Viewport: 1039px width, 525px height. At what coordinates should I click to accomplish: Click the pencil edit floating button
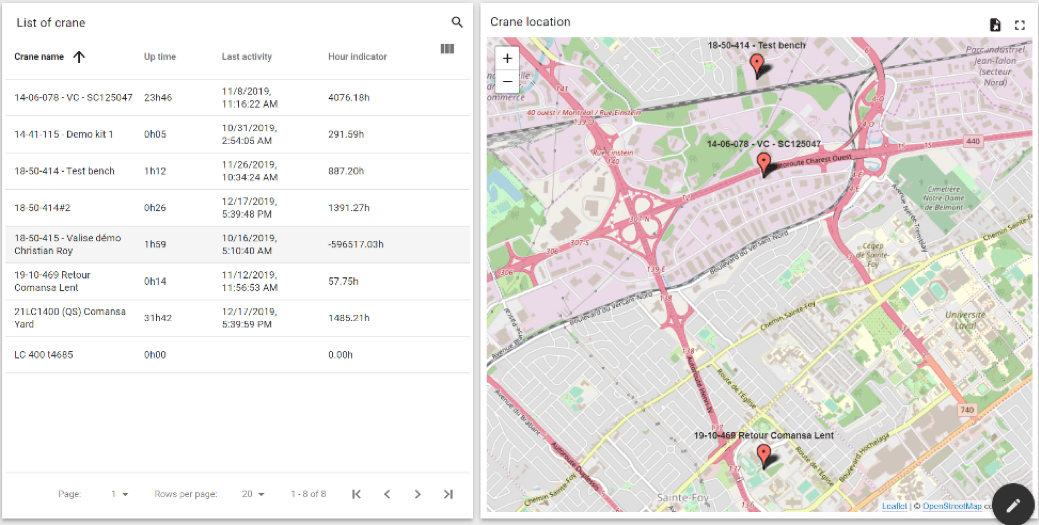pyautogui.click(x=1012, y=505)
